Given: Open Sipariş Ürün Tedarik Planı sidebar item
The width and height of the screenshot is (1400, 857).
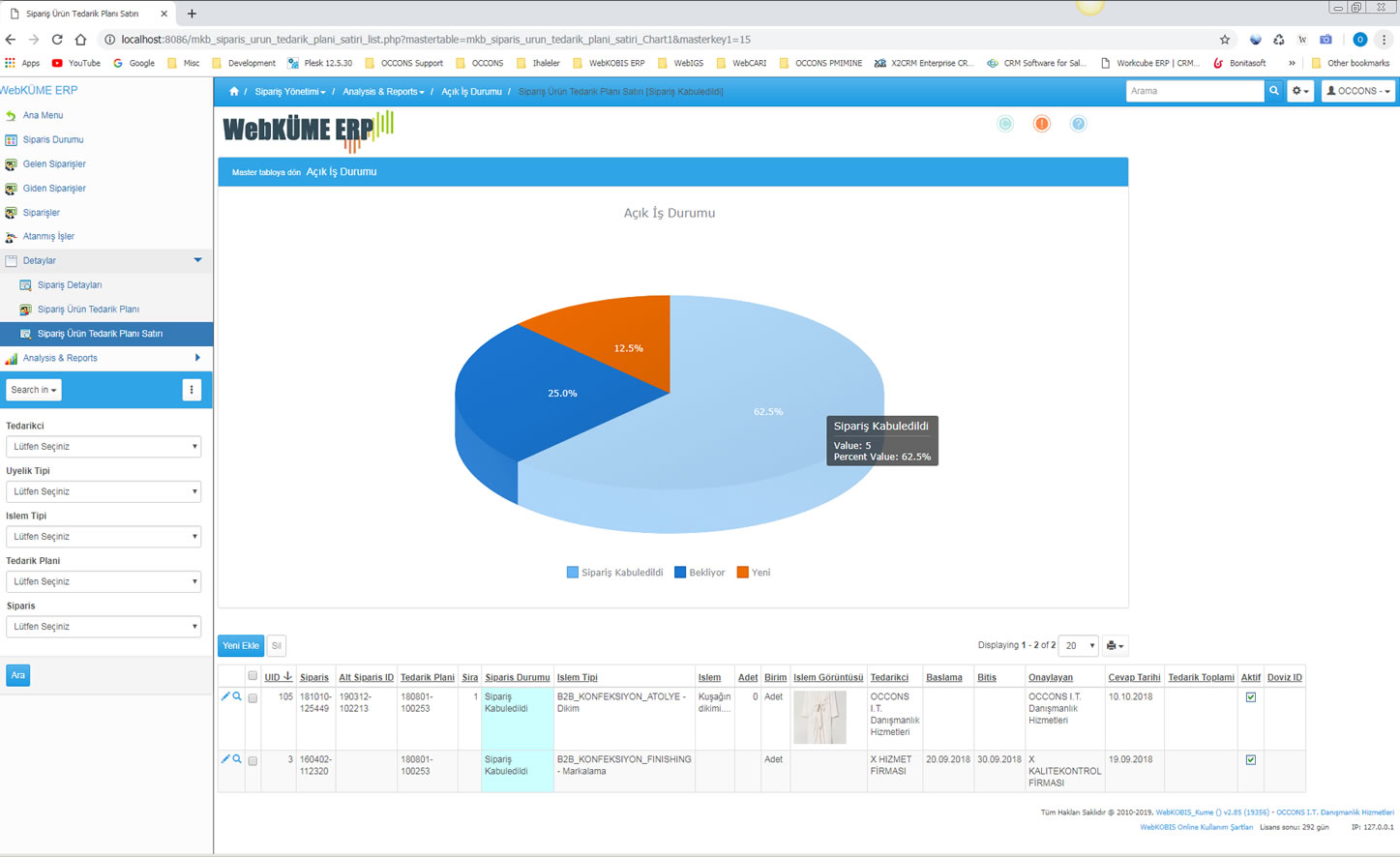Looking at the screenshot, I should click(x=88, y=310).
